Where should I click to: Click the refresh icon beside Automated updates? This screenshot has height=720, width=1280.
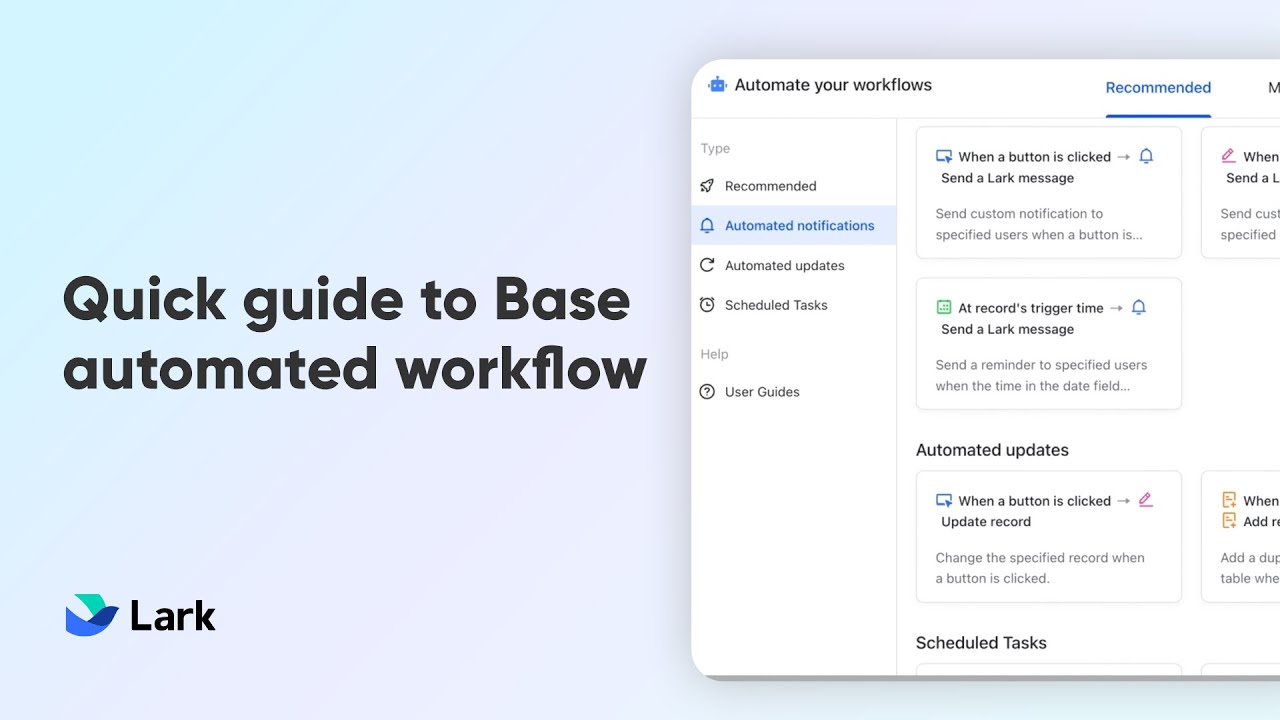[x=707, y=265]
